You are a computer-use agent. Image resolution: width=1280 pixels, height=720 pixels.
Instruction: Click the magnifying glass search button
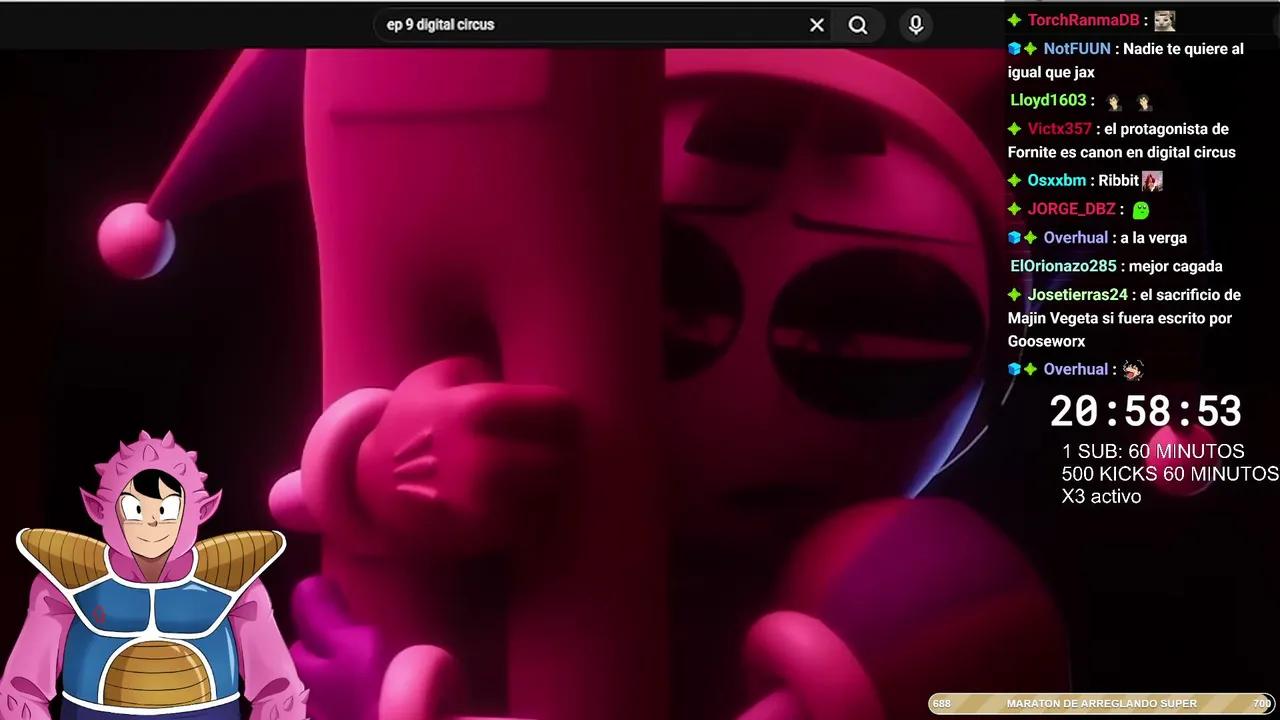[x=858, y=25]
